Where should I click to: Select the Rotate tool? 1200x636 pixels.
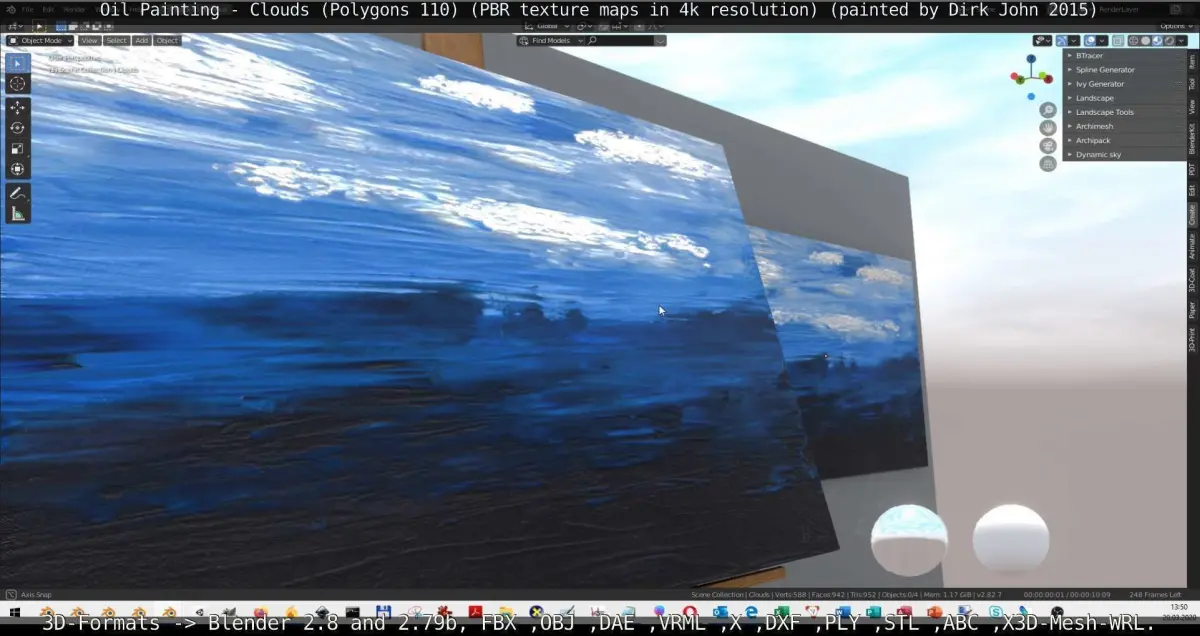(x=18, y=127)
